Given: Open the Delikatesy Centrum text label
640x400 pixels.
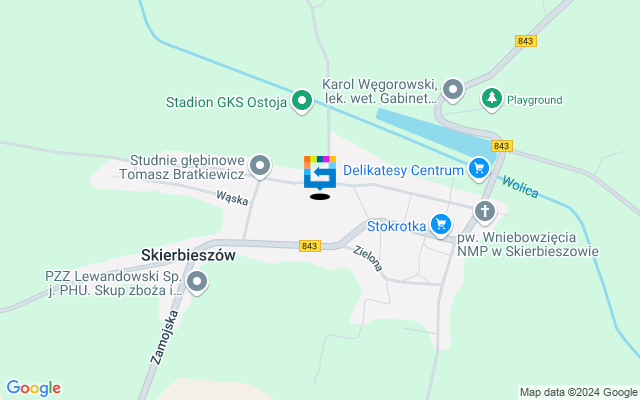Looking at the screenshot, I should [x=403, y=170].
